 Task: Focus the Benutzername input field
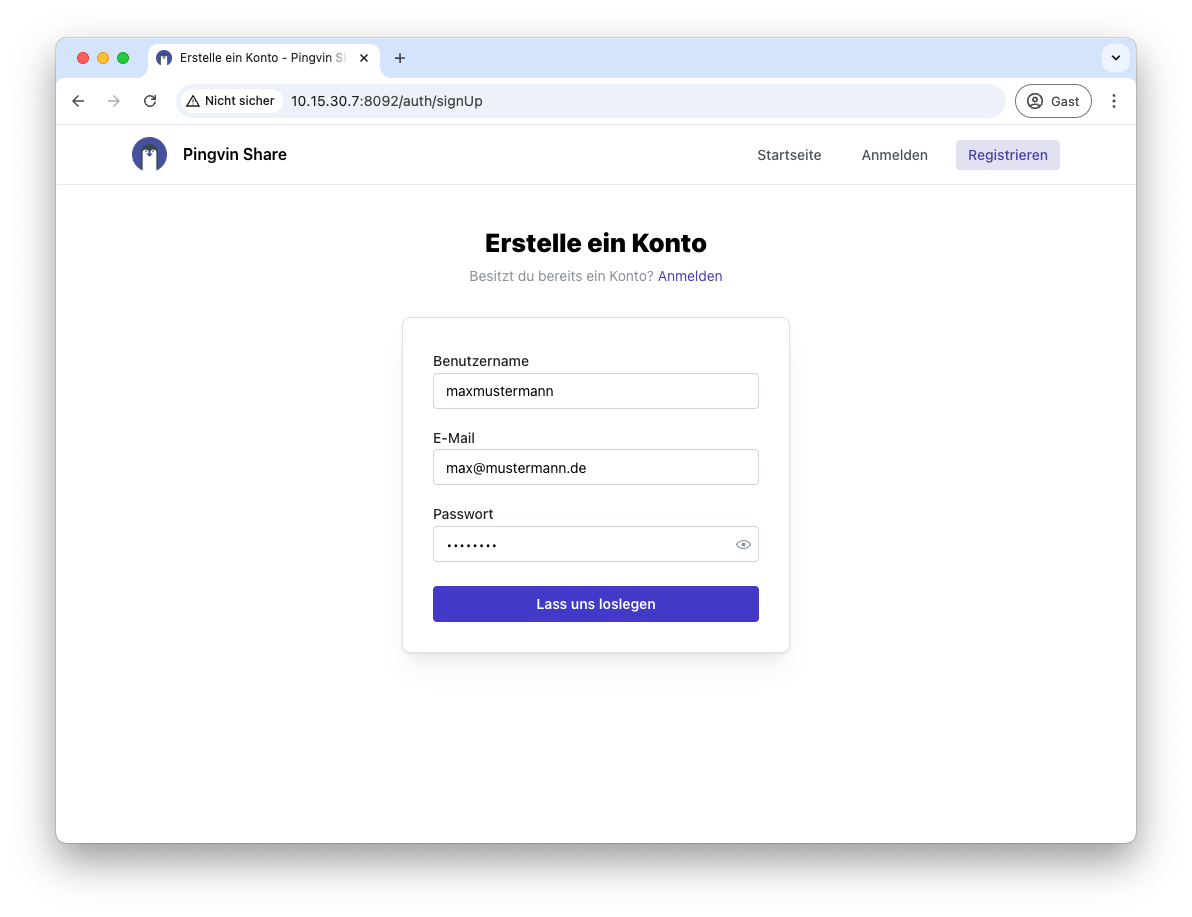tap(595, 391)
